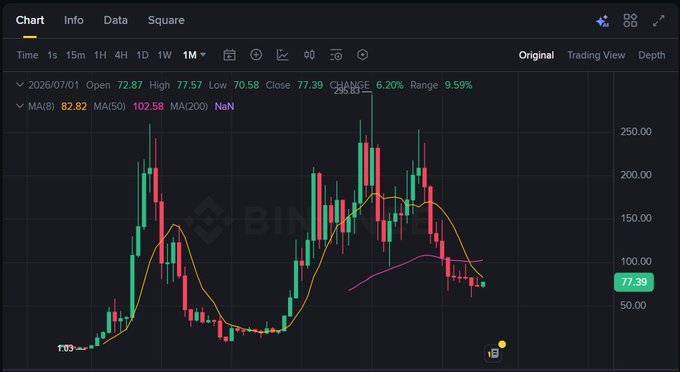Click the Close value 77.39
This screenshot has height=372, width=680.
click(x=310, y=85)
